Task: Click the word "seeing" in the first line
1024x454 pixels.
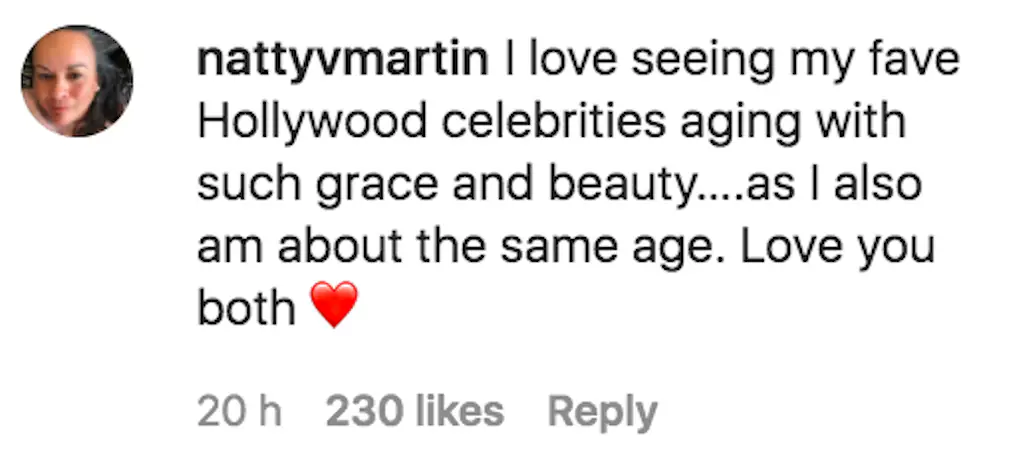Action: (673, 62)
